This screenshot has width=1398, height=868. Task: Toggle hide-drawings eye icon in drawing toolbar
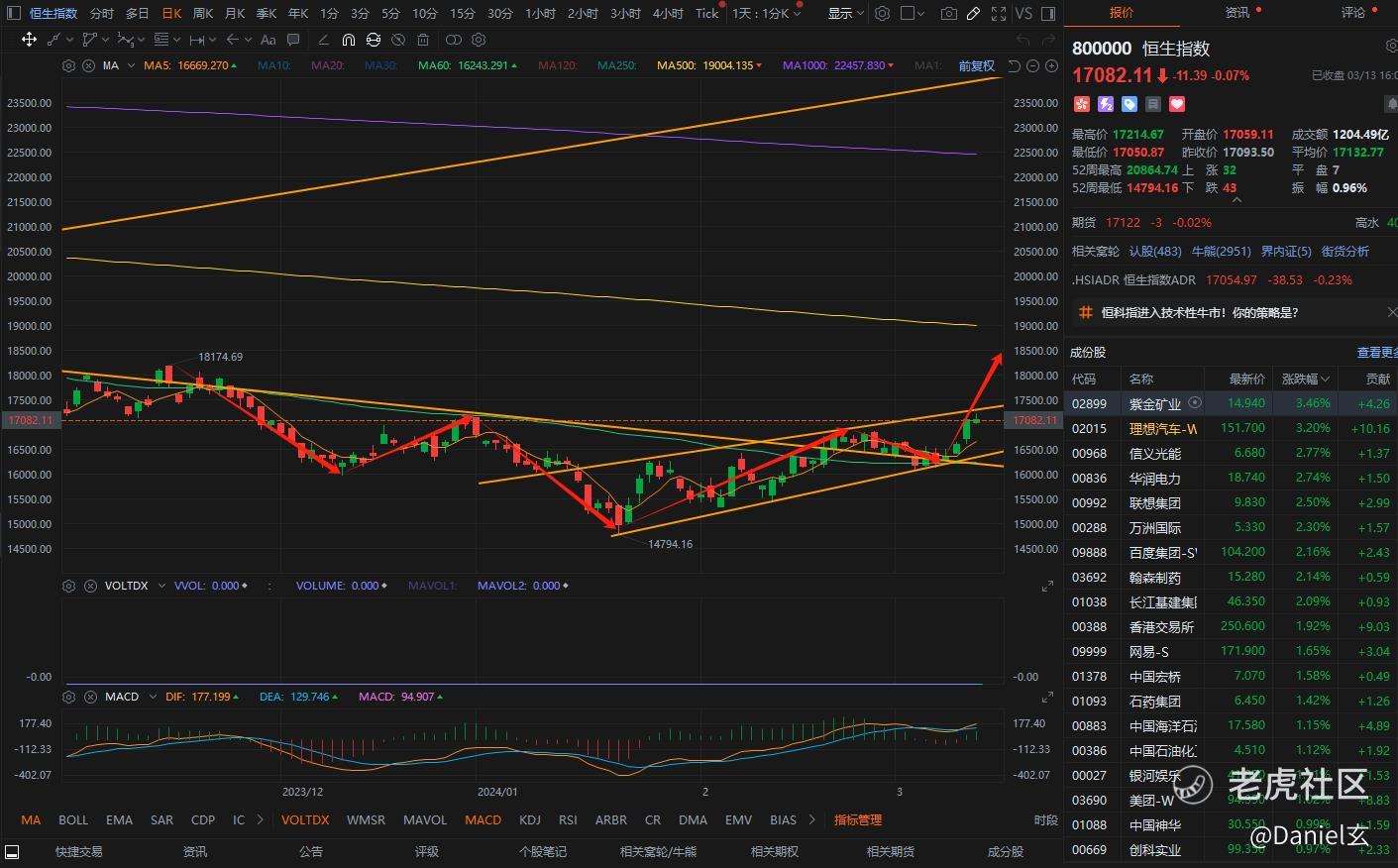point(398,40)
